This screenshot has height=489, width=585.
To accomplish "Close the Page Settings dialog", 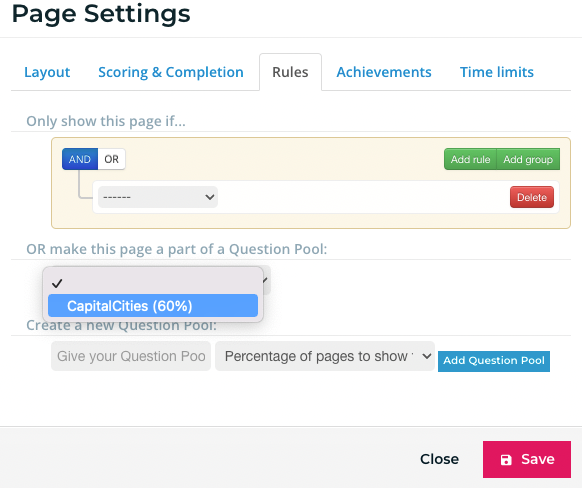I will (x=439, y=459).
